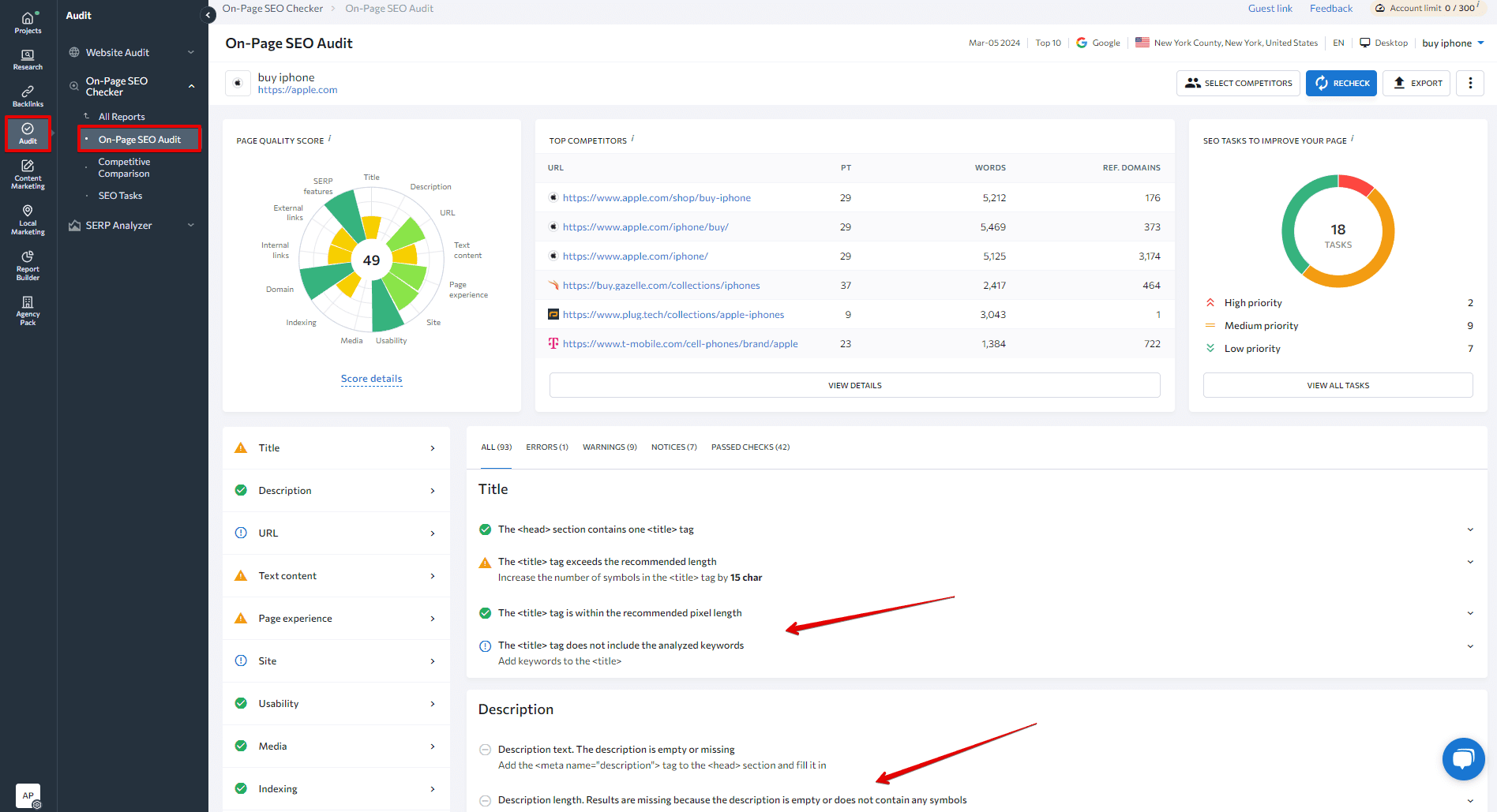Click the EXPORT button

pos(1416,83)
